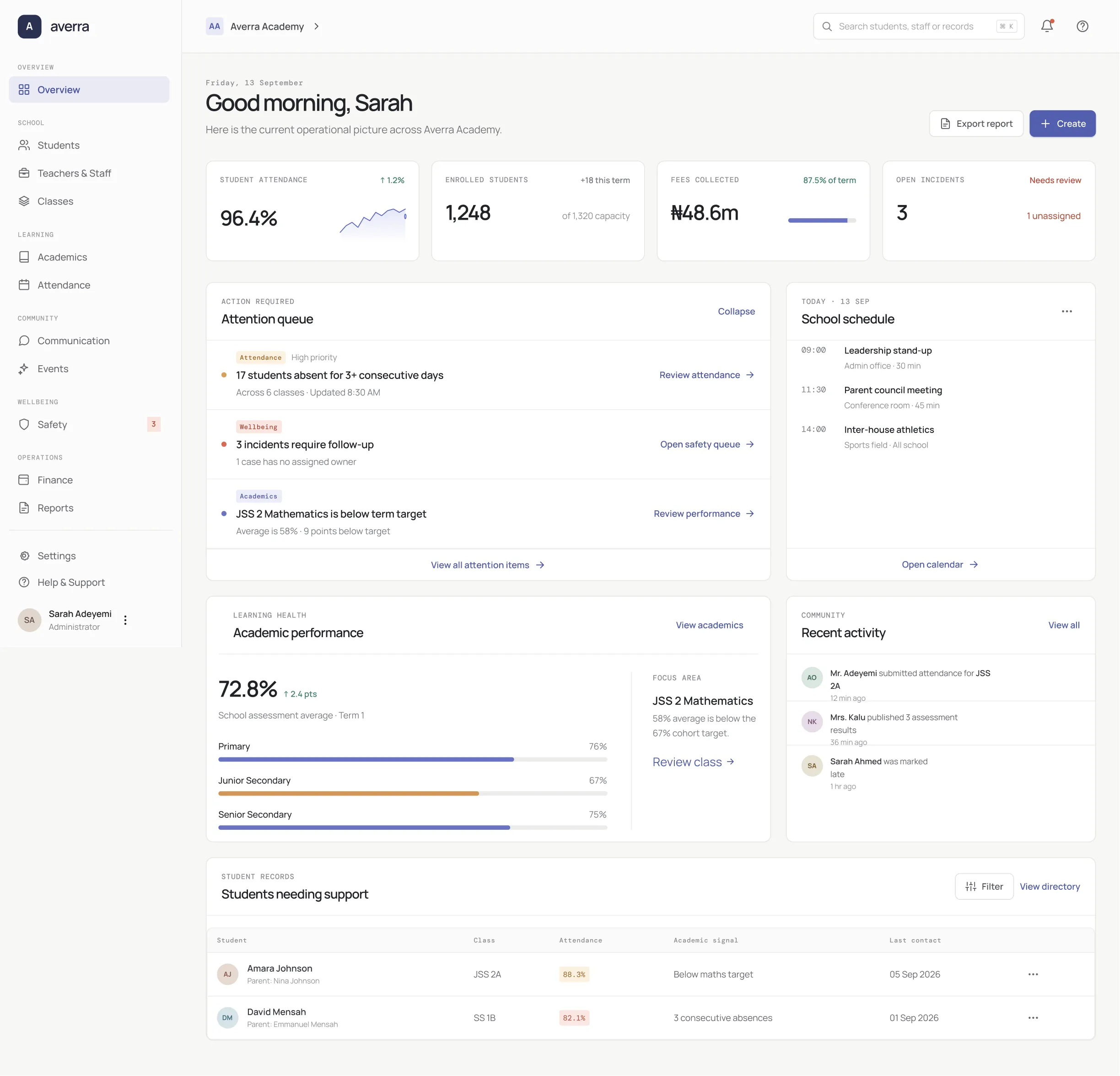1120x1076 pixels.
Task: Follow the Review attendance link
Action: point(707,375)
